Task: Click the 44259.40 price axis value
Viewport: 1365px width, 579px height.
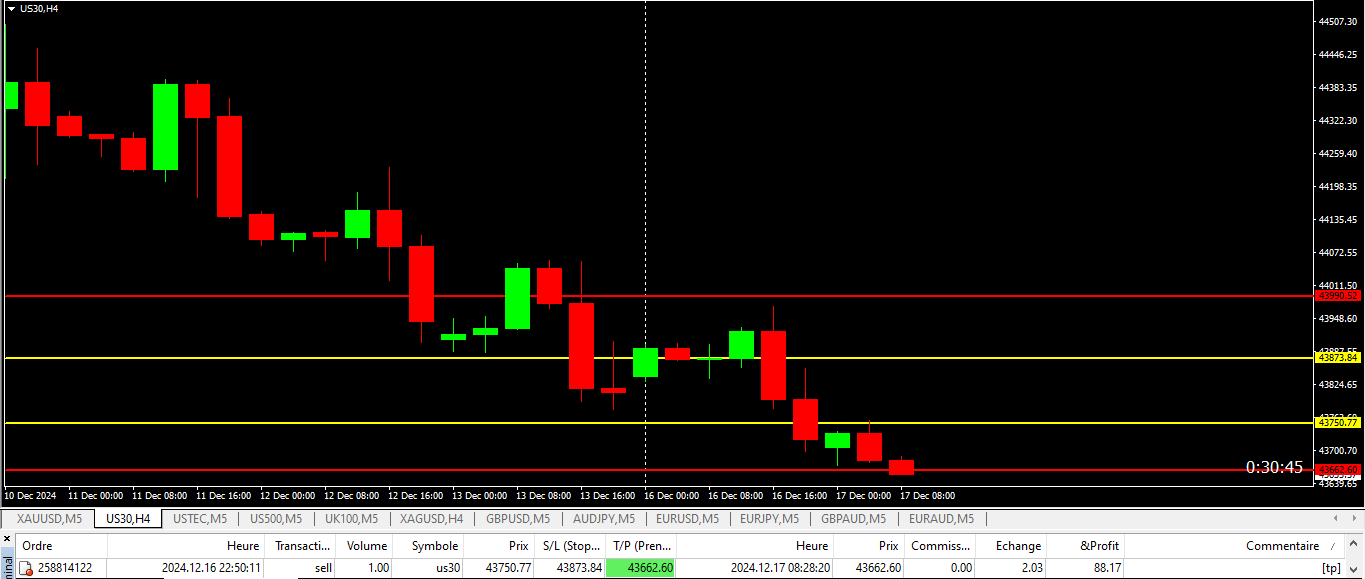Action: (x=1340, y=154)
